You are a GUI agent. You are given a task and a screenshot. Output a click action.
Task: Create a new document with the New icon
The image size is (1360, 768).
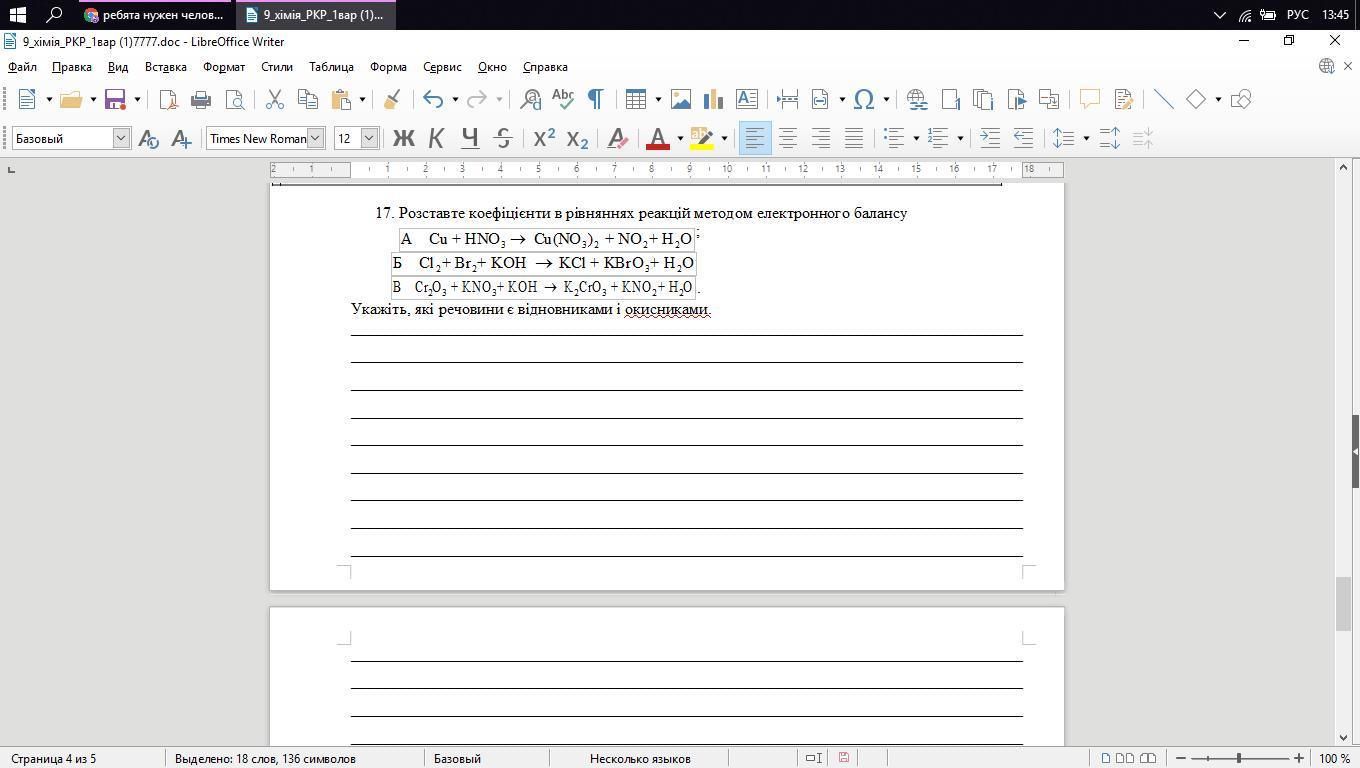(27, 99)
